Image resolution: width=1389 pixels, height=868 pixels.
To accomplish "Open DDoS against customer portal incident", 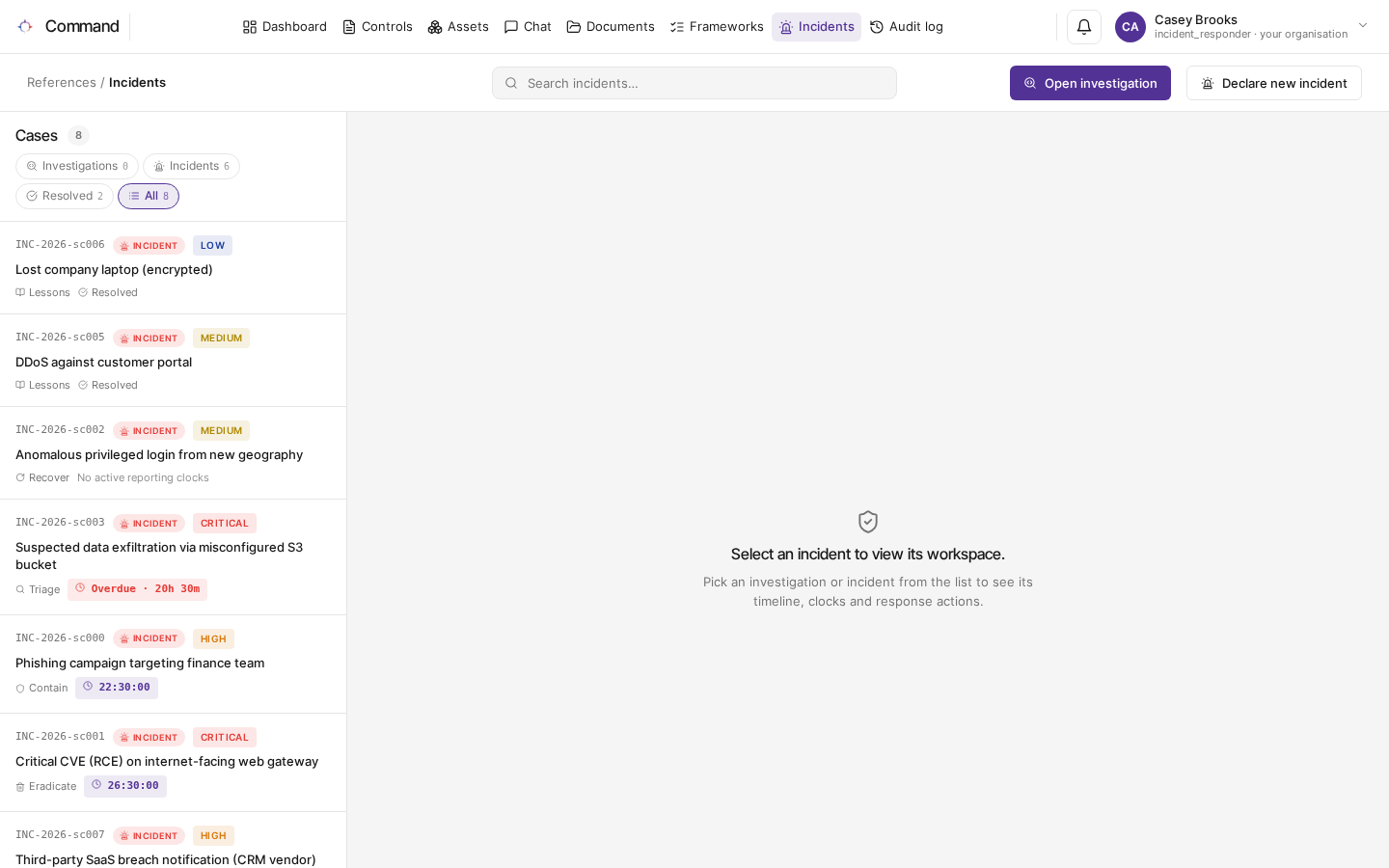I will coord(173,361).
